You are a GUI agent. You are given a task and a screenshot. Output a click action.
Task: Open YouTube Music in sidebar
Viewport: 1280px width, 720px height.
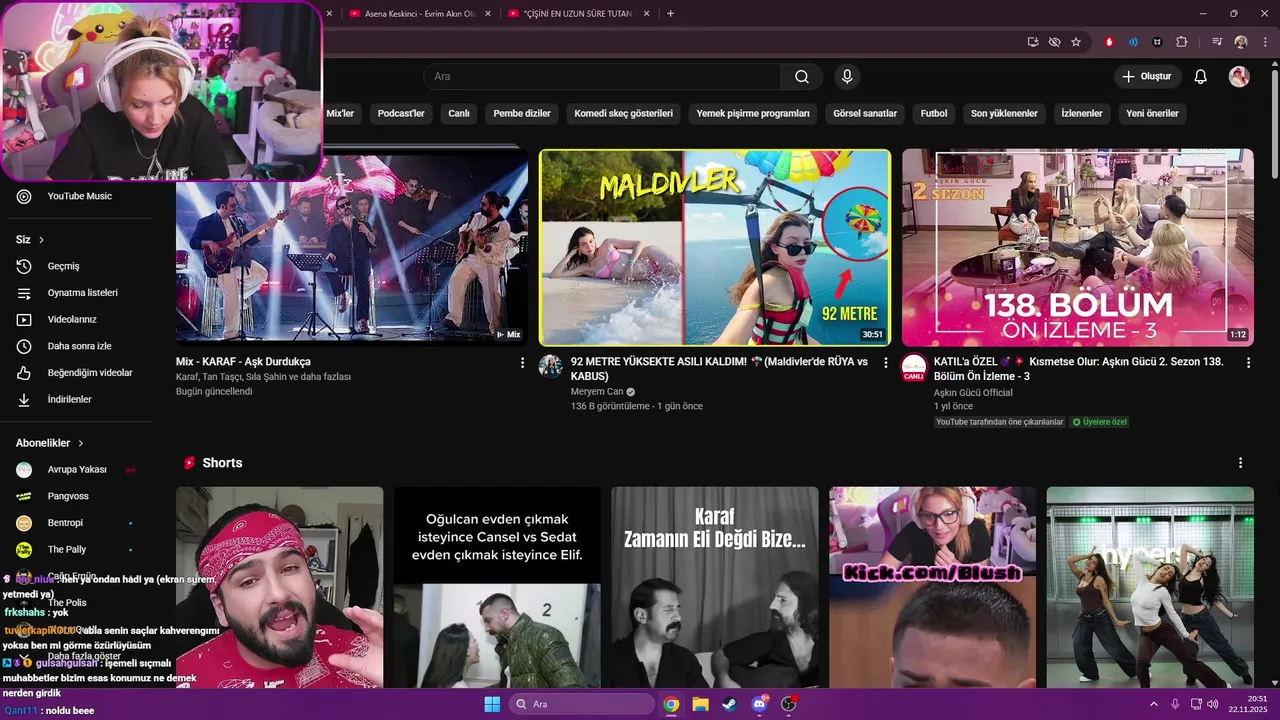pyautogui.click(x=80, y=196)
